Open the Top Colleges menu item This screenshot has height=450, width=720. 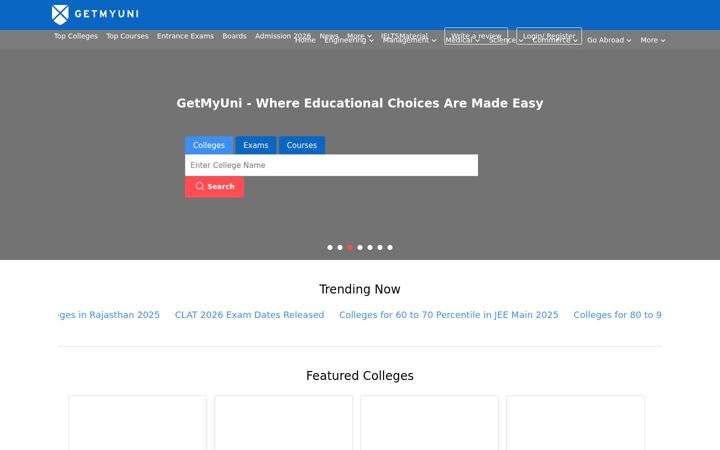pyautogui.click(x=76, y=36)
